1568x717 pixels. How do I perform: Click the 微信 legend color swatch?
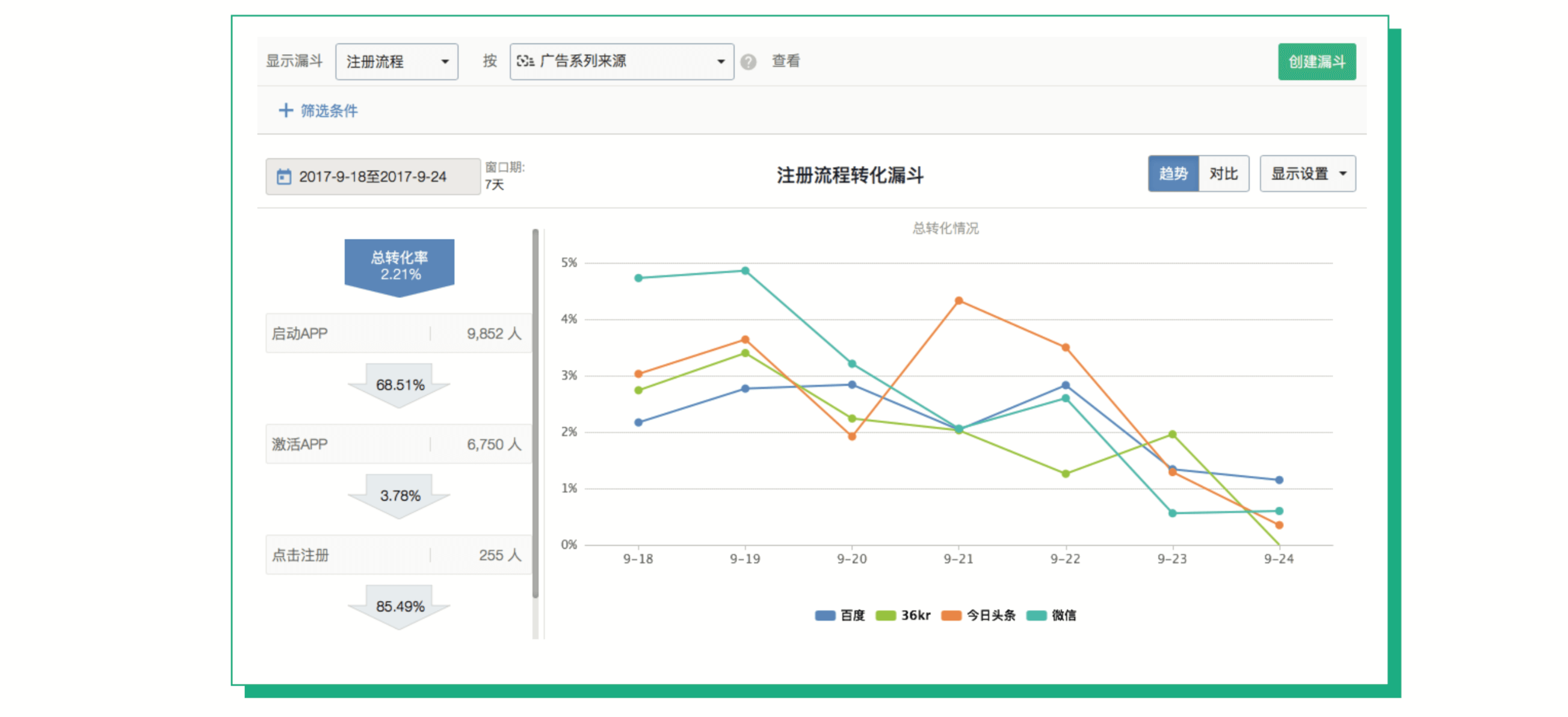coord(1036,615)
